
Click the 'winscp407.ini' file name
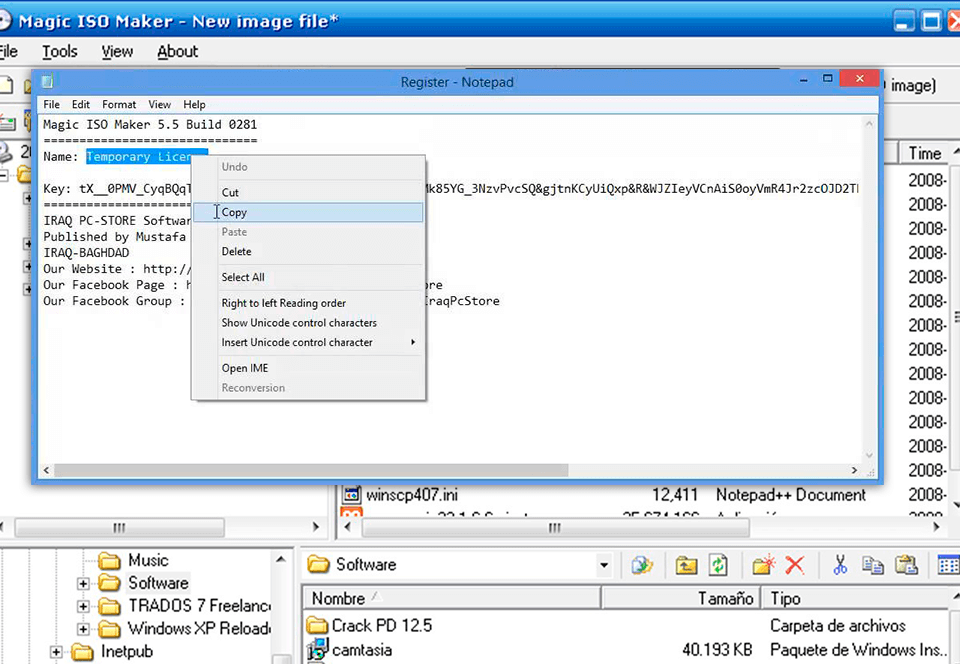coord(412,494)
